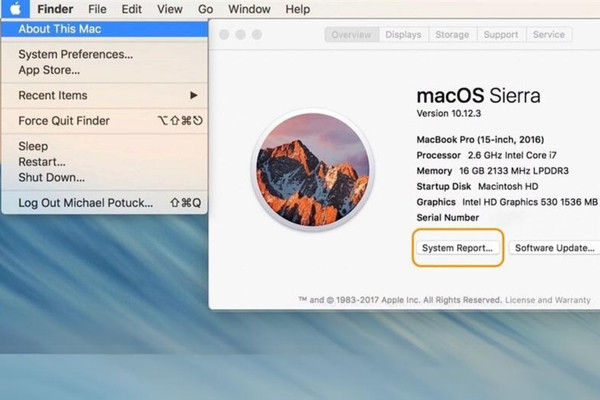The width and height of the screenshot is (600, 400).
Task: Click the macOS Sierra mountain logo
Action: click(x=313, y=170)
